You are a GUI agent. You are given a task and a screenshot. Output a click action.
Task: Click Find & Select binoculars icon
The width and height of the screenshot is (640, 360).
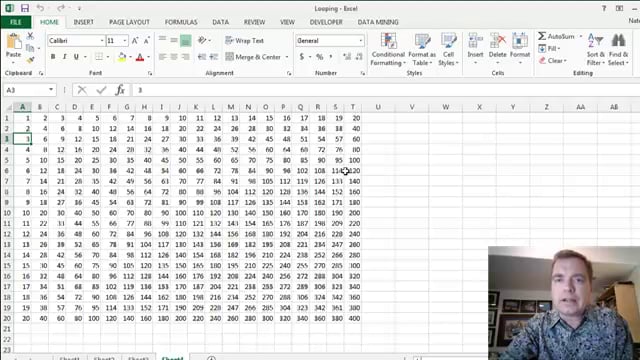[618, 41]
